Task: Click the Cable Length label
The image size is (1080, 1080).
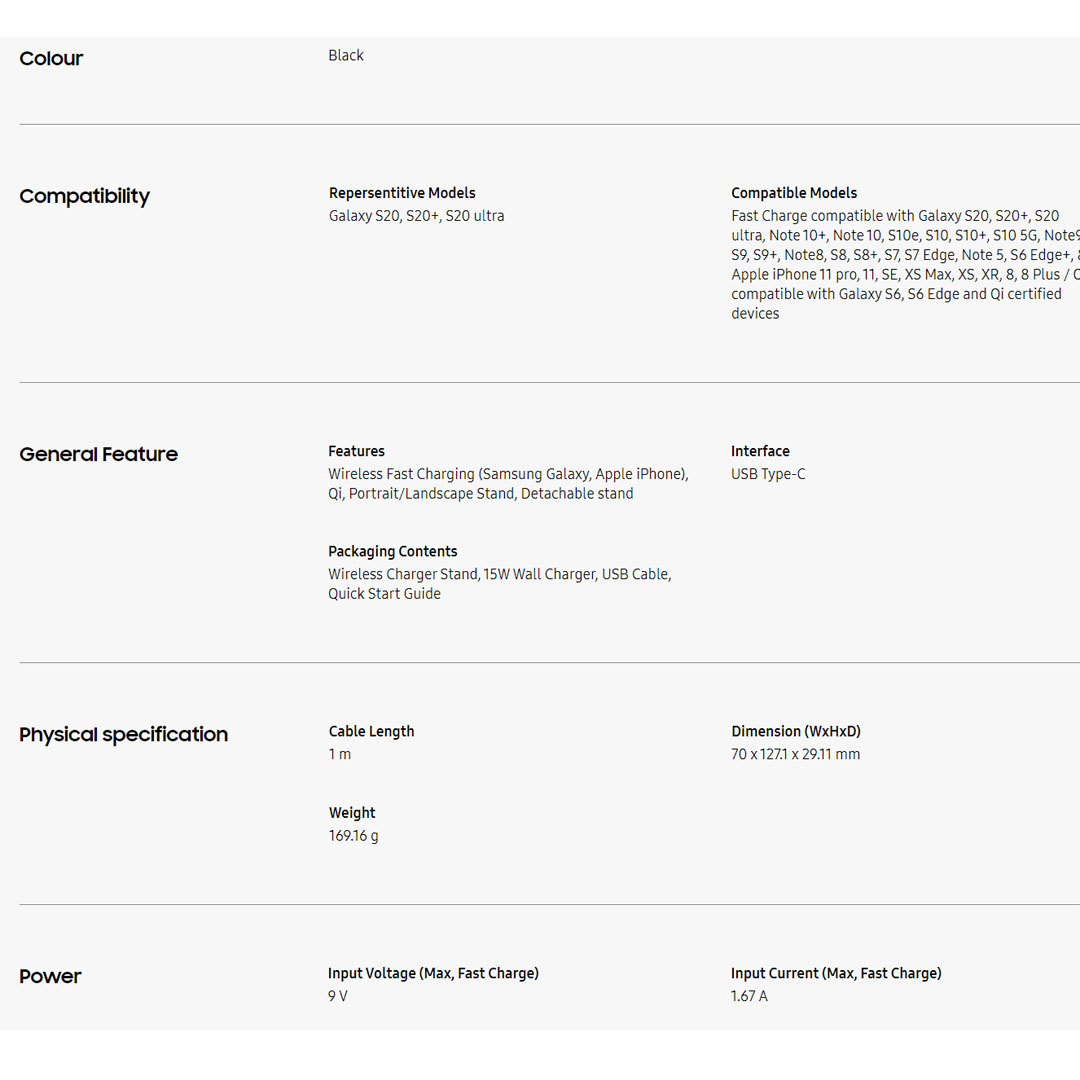Action: point(371,731)
